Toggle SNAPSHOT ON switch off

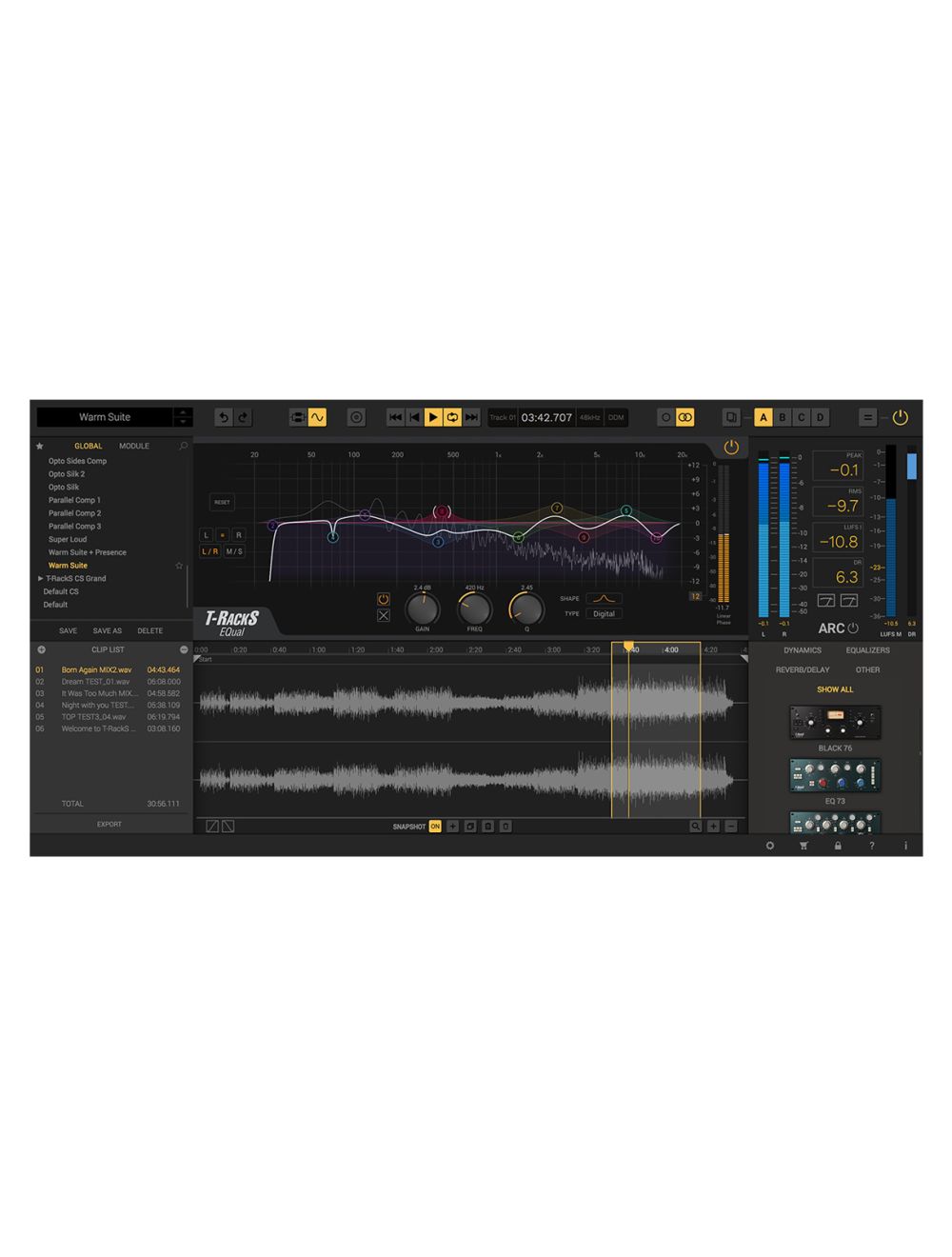435,827
